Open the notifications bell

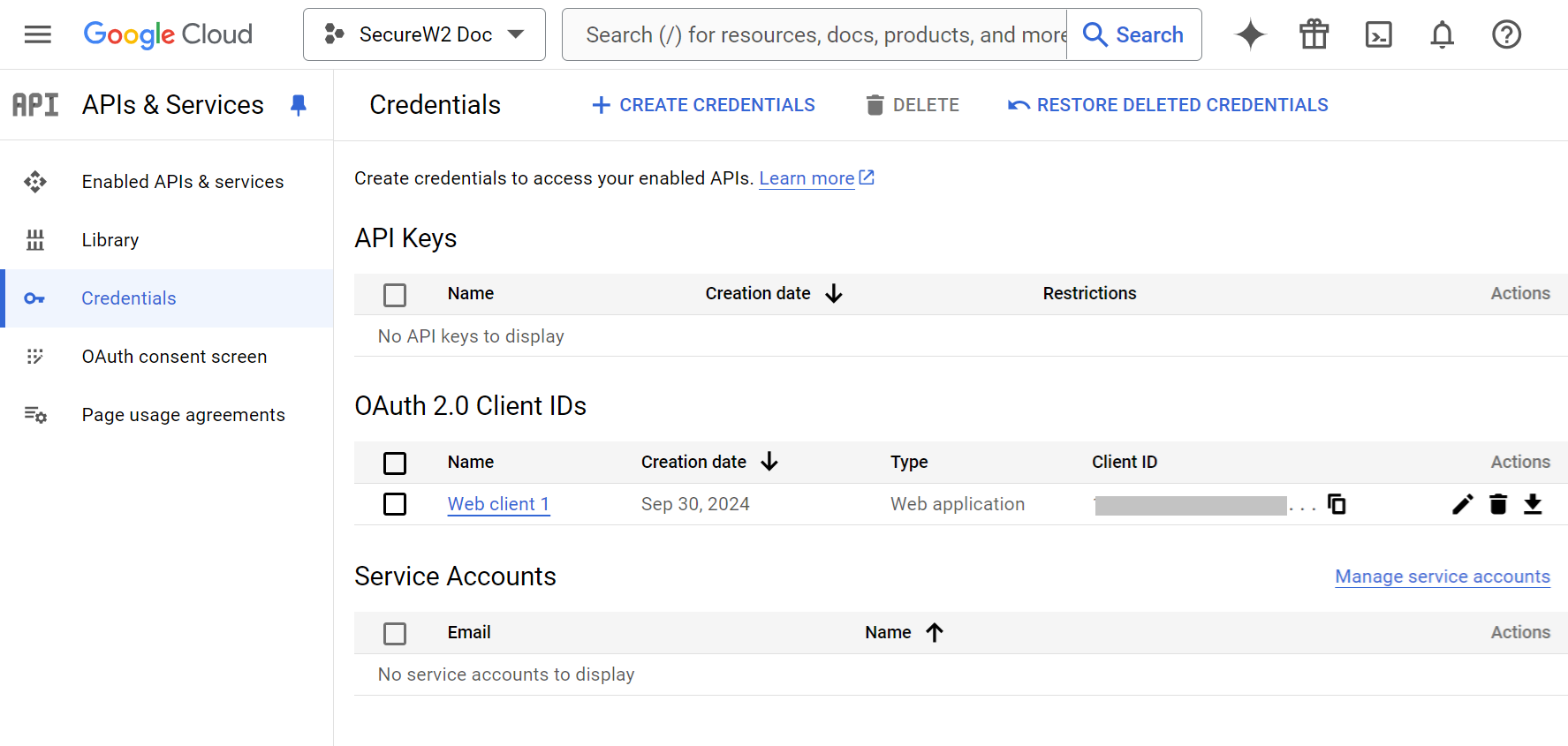click(1442, 34)
